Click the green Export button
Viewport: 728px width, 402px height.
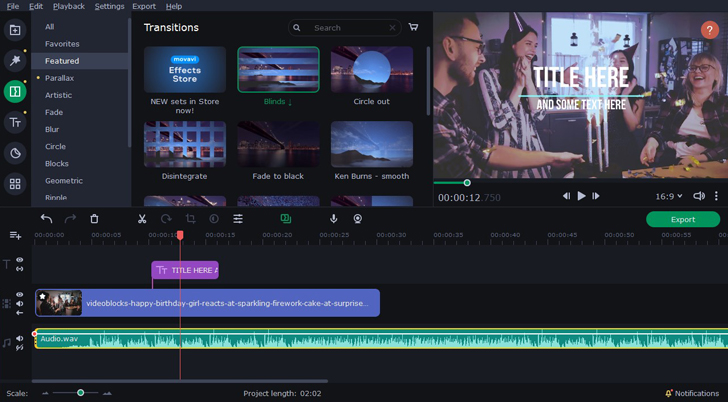point(683,219)
